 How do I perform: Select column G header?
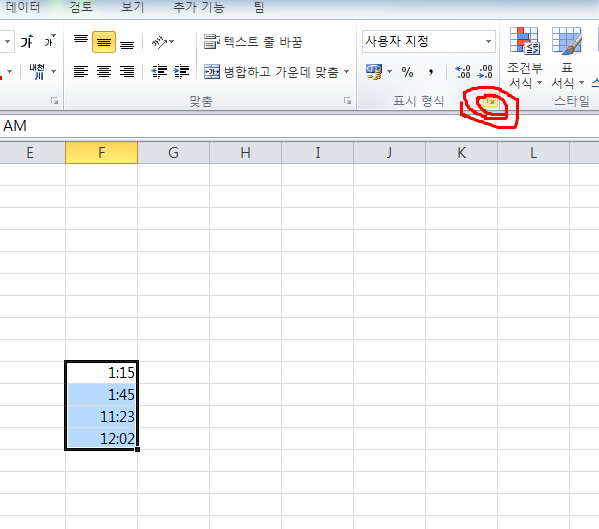(173, 153)
